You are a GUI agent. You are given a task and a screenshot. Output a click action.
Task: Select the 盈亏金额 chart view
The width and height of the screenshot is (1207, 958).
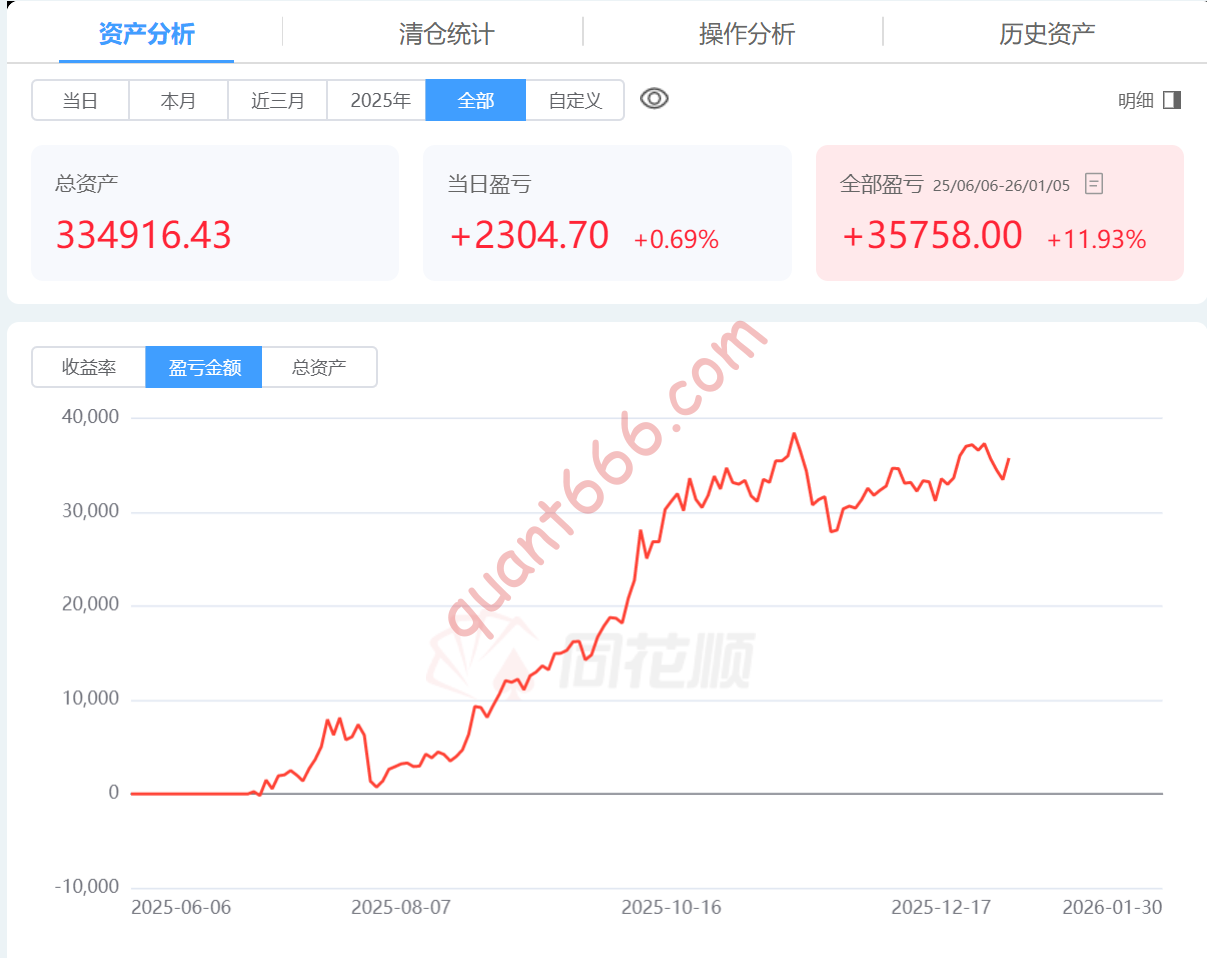[x=204, y=367]
